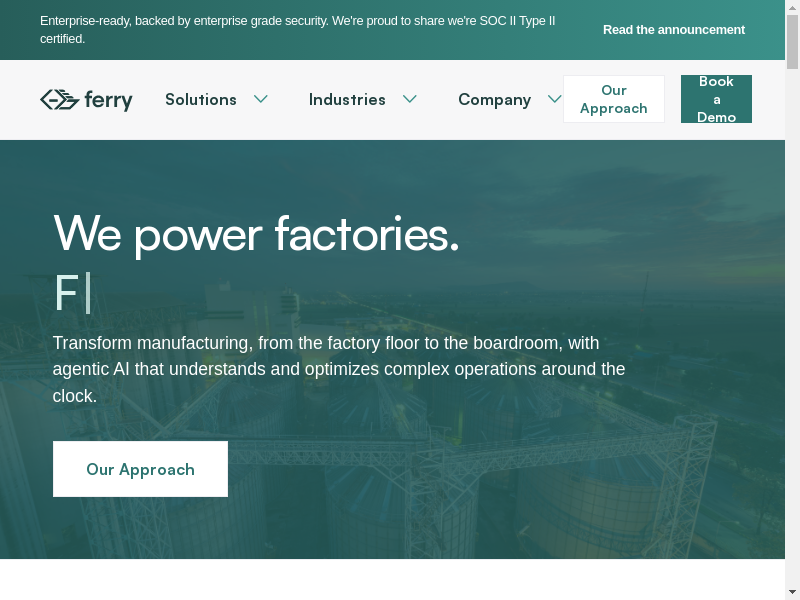Image resolution: width=800 pixels, height=600 pixels.
Task: Expand the chevron next to Solutions
Action: pyautogui.click(x=261, y=99)
